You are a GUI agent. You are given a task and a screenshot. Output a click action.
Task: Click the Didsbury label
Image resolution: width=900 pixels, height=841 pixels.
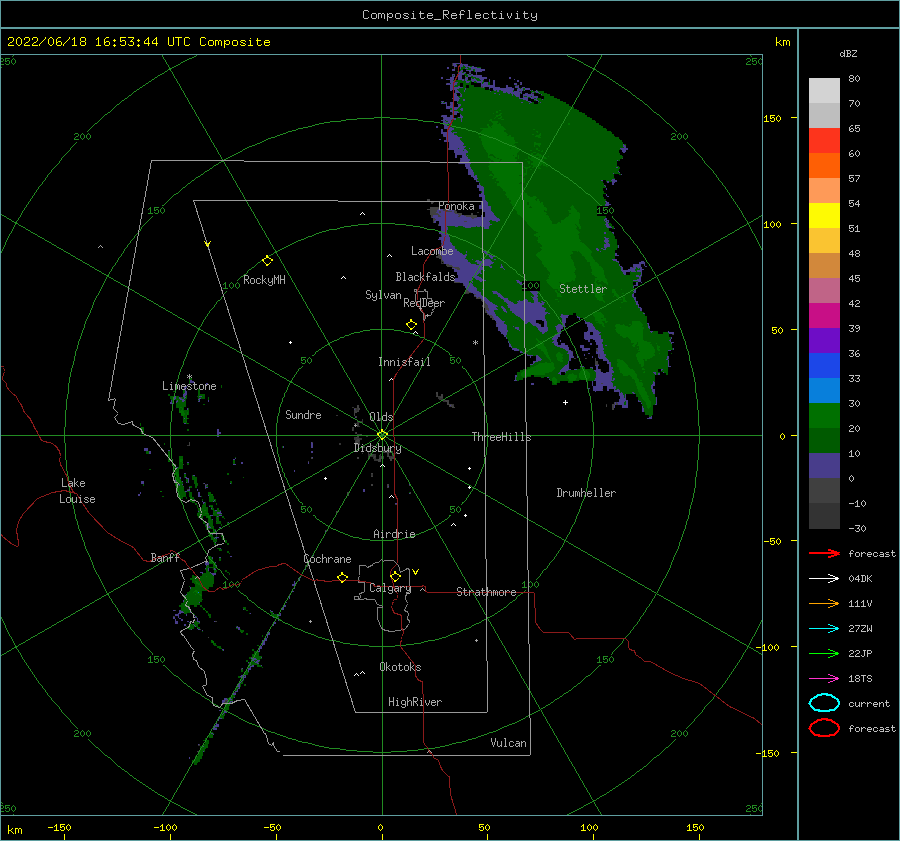(x=378, y=448)
